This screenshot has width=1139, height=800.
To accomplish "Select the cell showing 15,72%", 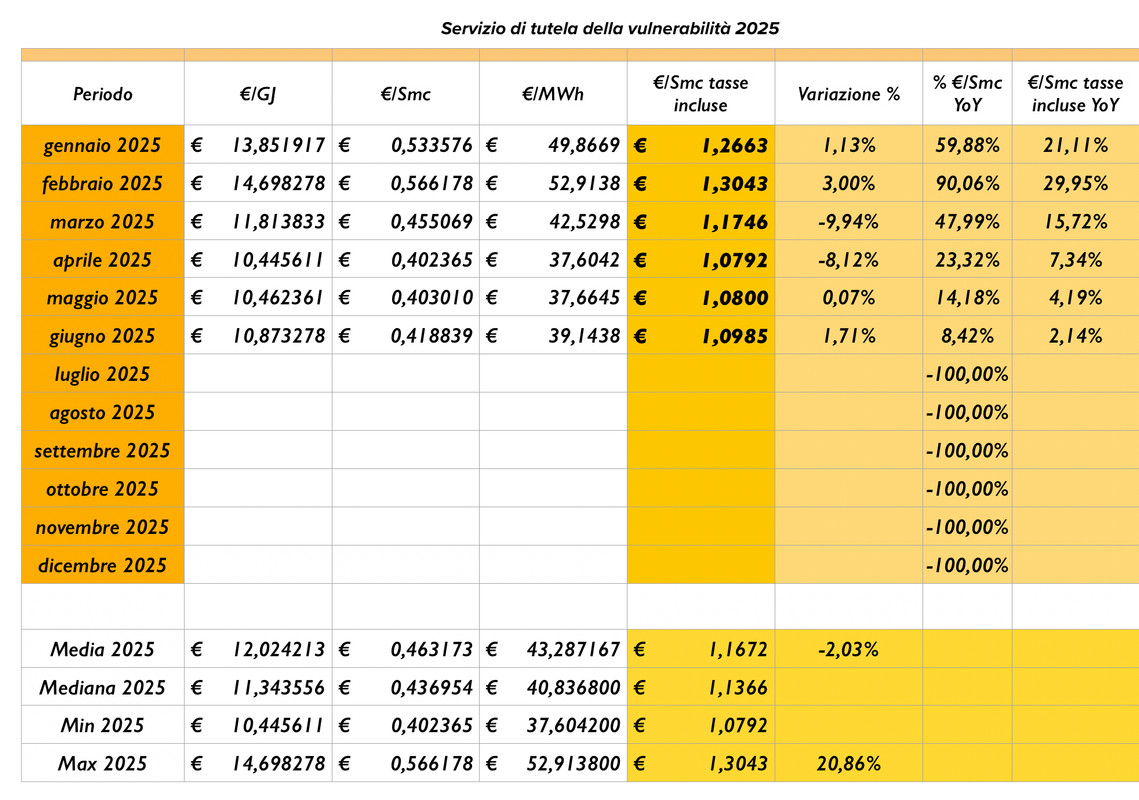I will point(1075,221).
